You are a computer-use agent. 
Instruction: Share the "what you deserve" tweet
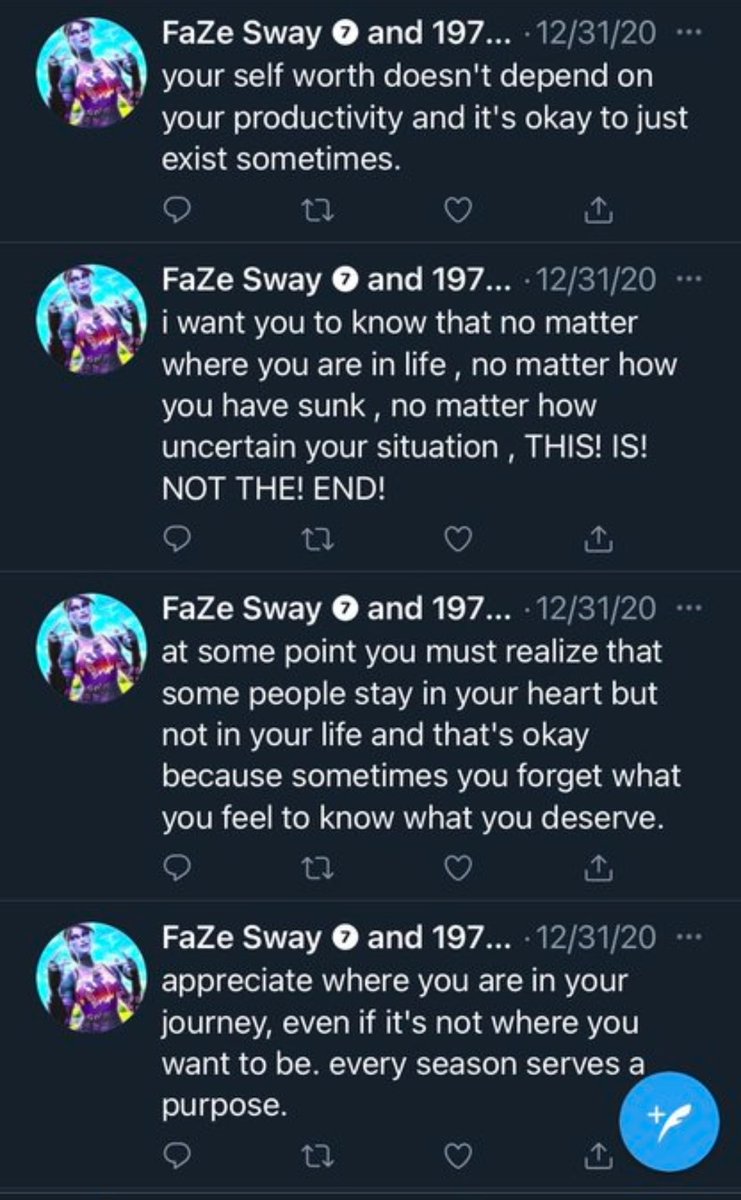pos(597,868)
